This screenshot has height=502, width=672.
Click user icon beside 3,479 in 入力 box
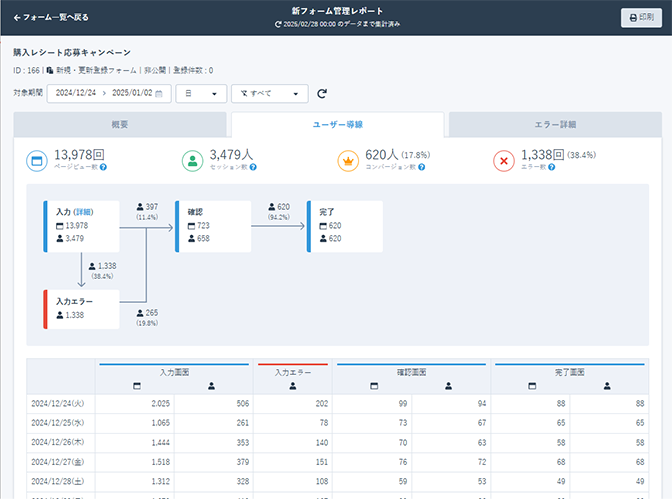point(60,238)
